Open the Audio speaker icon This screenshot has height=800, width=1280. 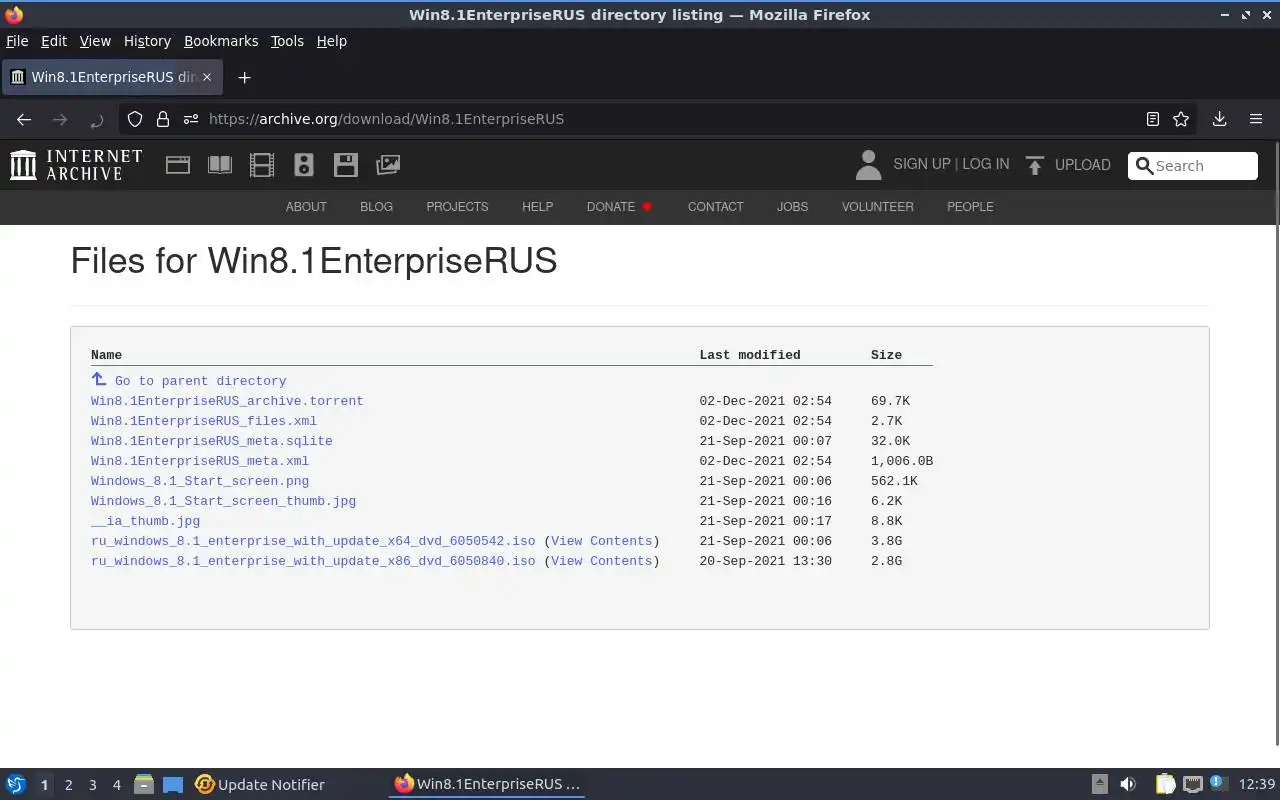click(x=304, y=165)
